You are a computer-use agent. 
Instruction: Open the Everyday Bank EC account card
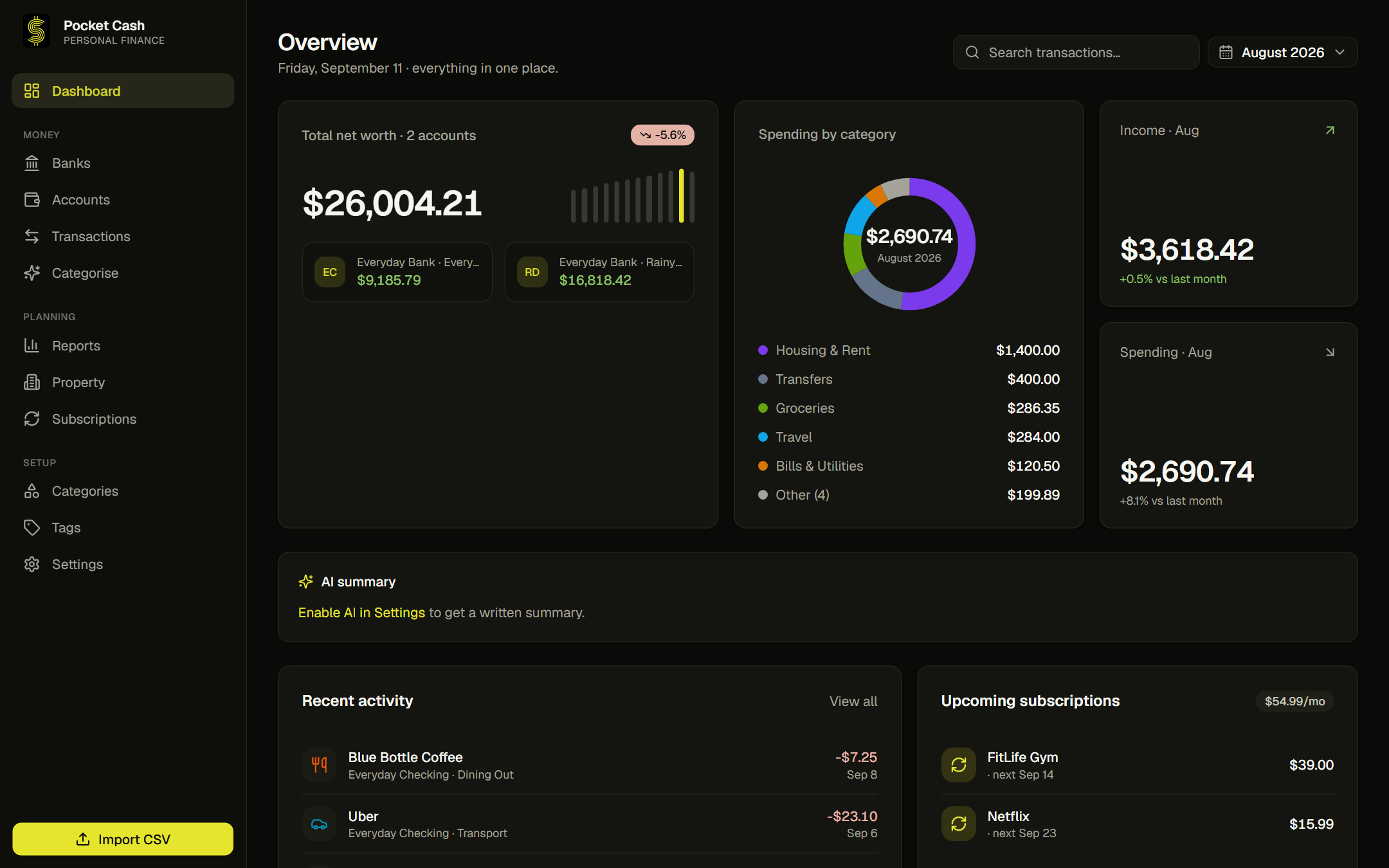397,272
